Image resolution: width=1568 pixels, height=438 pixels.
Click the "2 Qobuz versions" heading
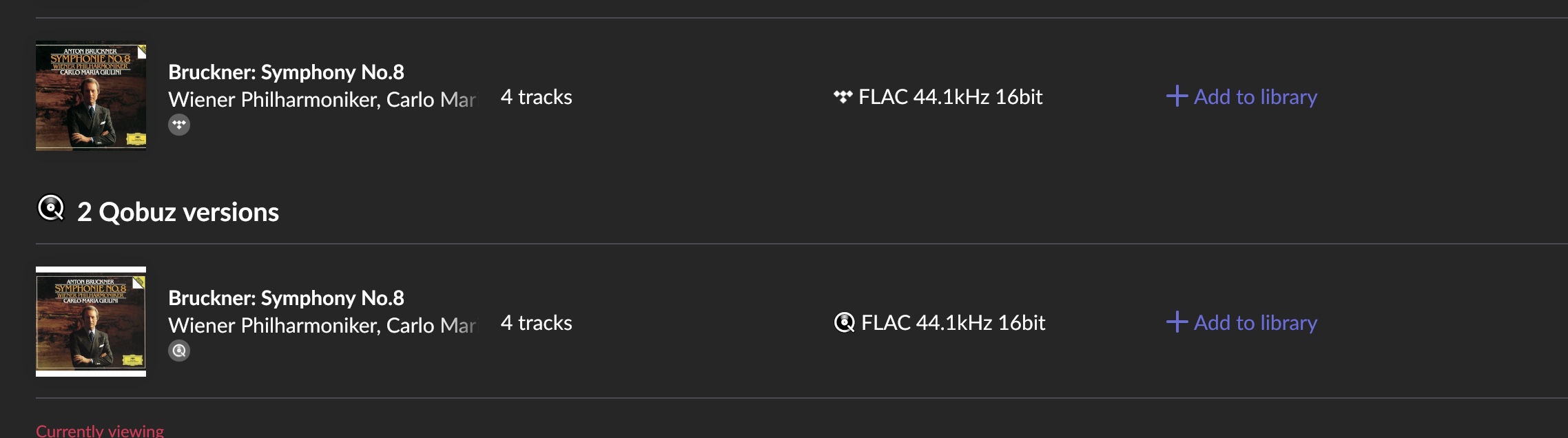(x=178, y=212)
